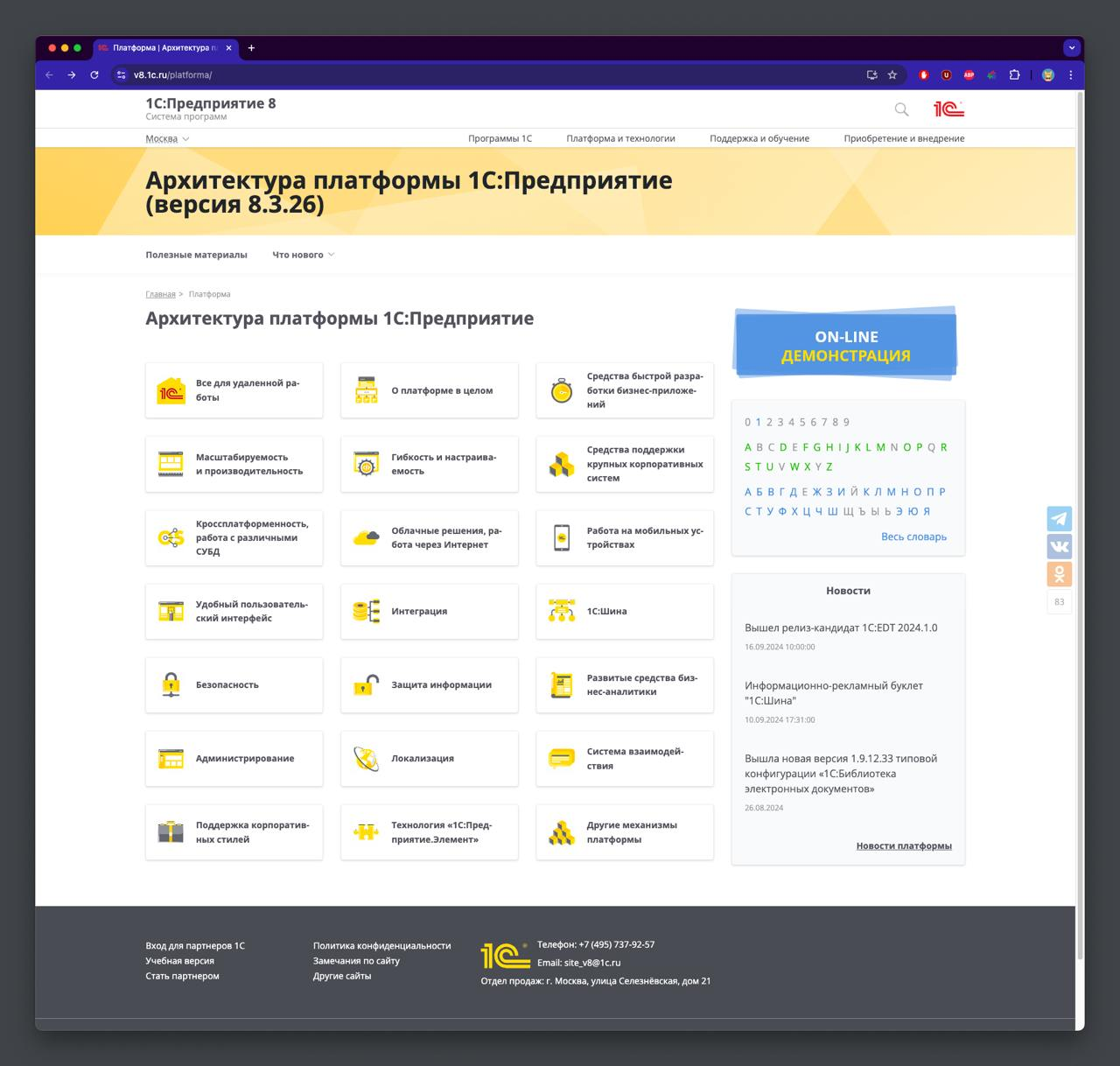
Task: Open Учебная версия footer link
Action: click(179, 960)
